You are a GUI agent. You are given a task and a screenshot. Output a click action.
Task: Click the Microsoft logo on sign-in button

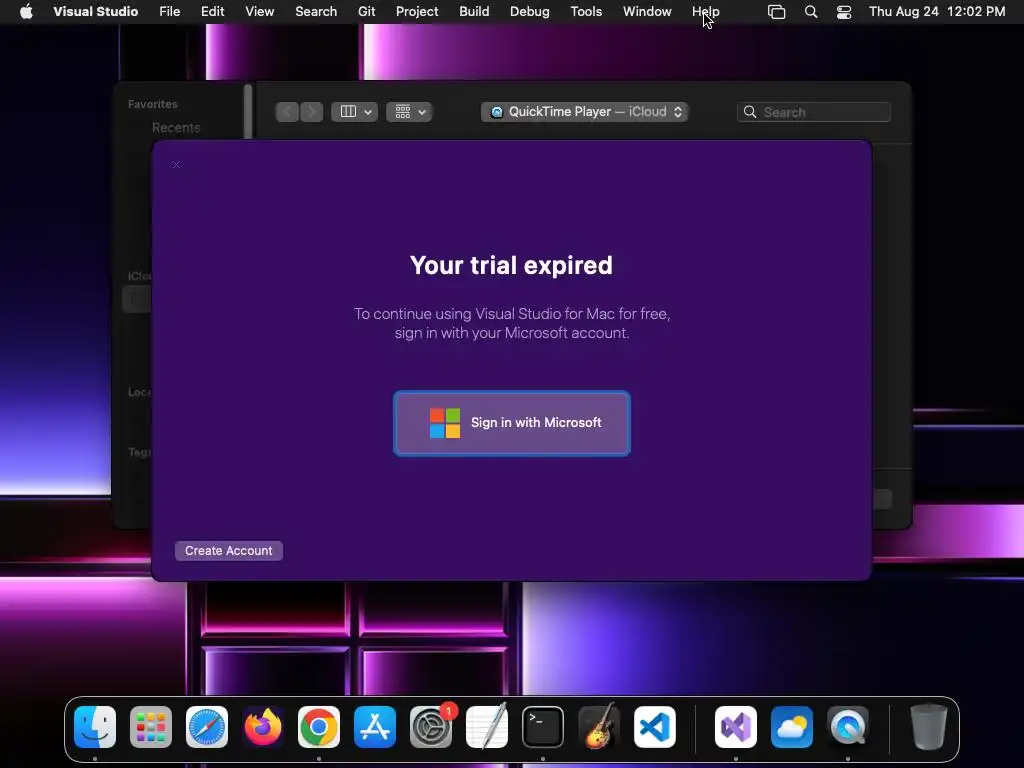(445, 423)
